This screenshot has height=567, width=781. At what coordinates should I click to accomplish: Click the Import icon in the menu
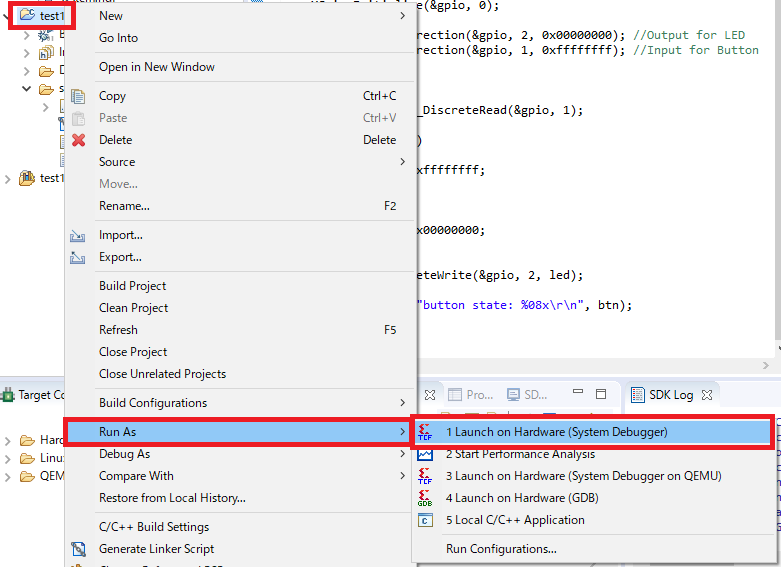point(78,236)
